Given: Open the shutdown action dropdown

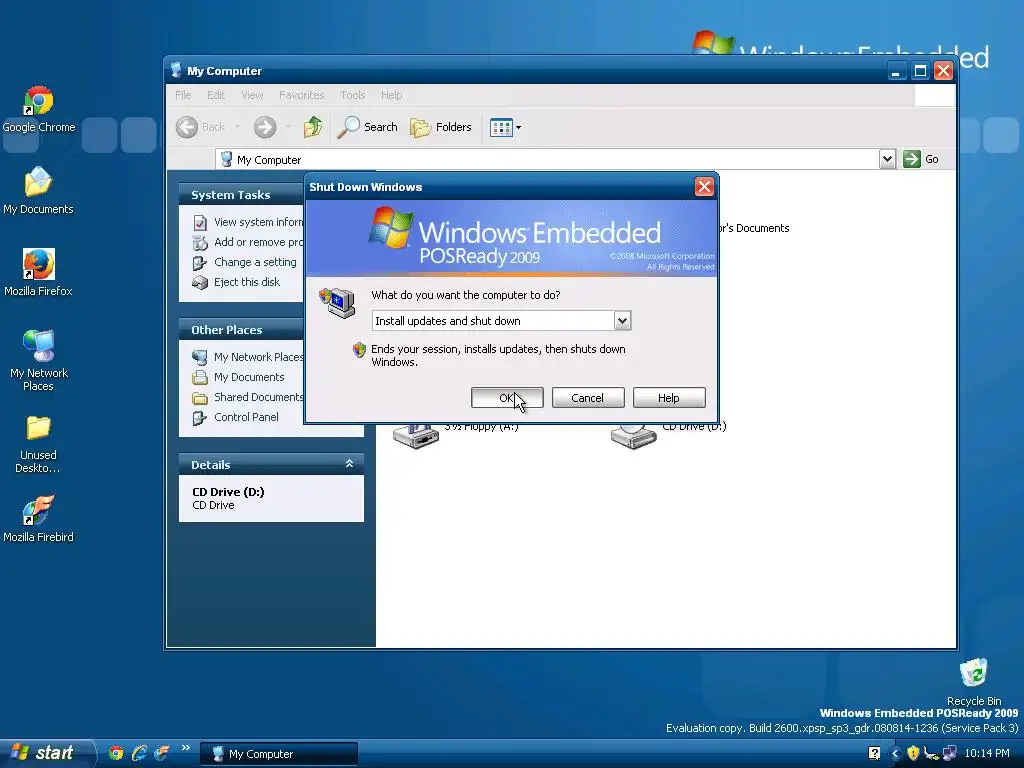Looking at the screenshot, I should 622,321.
